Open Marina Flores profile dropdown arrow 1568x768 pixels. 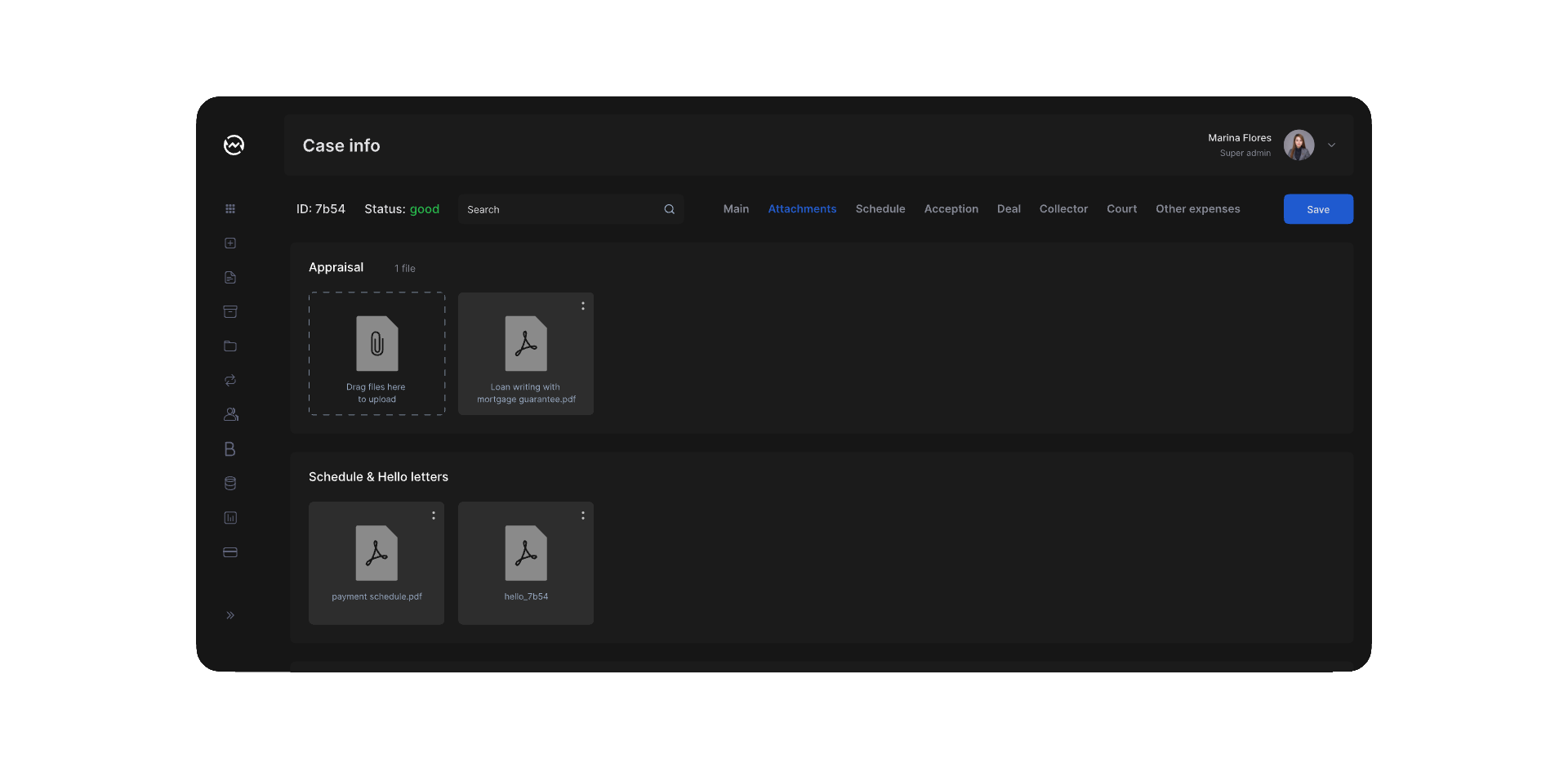pos(1331,145)
